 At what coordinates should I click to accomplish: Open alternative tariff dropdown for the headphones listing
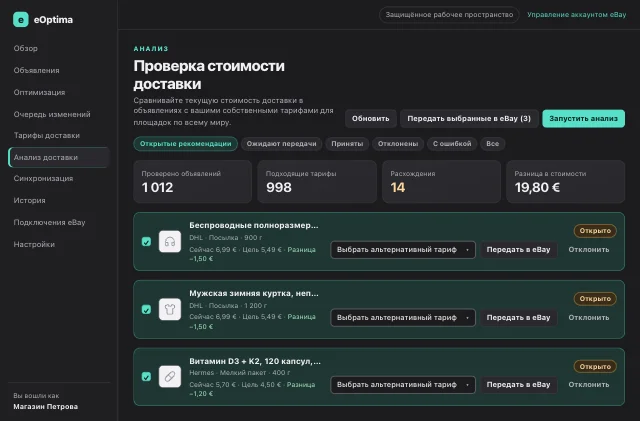coord(403,249)
